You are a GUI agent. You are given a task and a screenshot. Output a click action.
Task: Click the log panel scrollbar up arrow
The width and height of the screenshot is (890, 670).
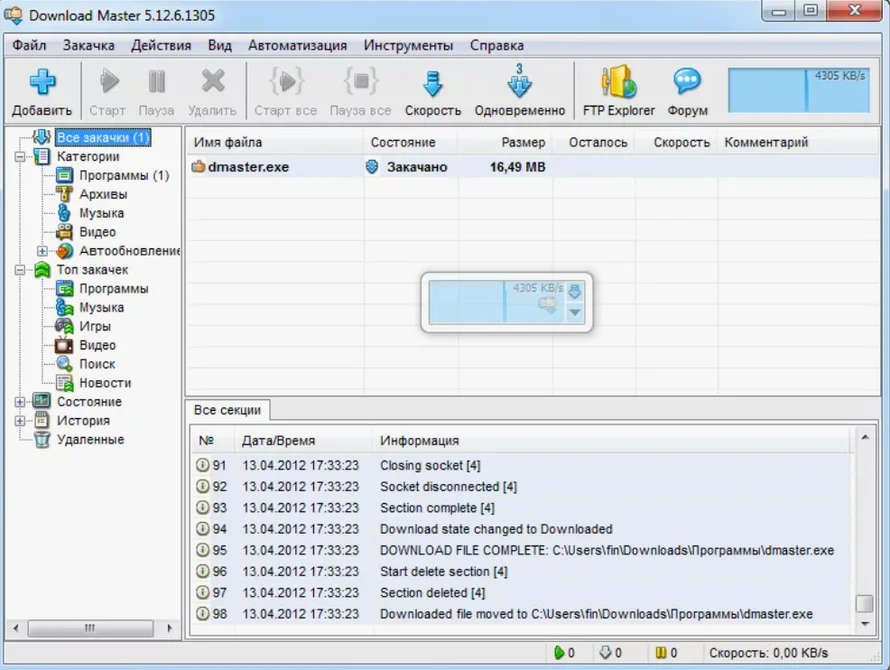pyautogui.click(x=864, y=437)
